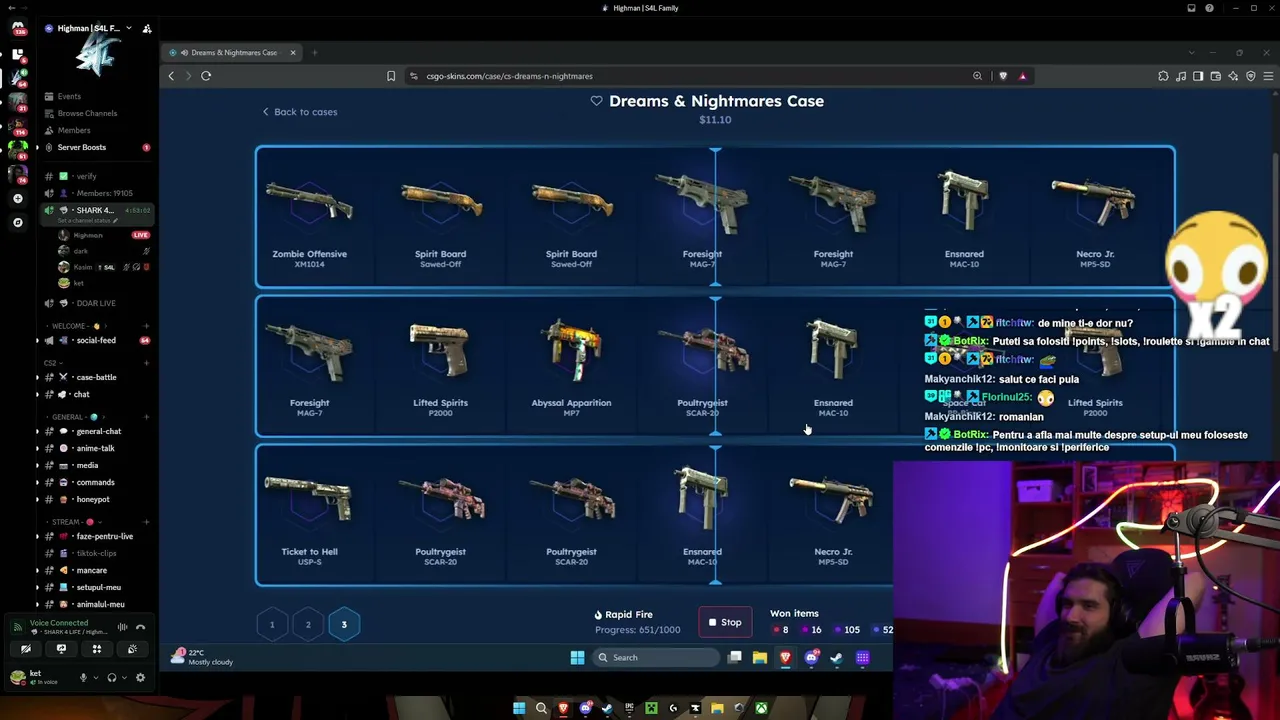
Task: Collapse the WELCOME channel category
Action: pos(76,326)
